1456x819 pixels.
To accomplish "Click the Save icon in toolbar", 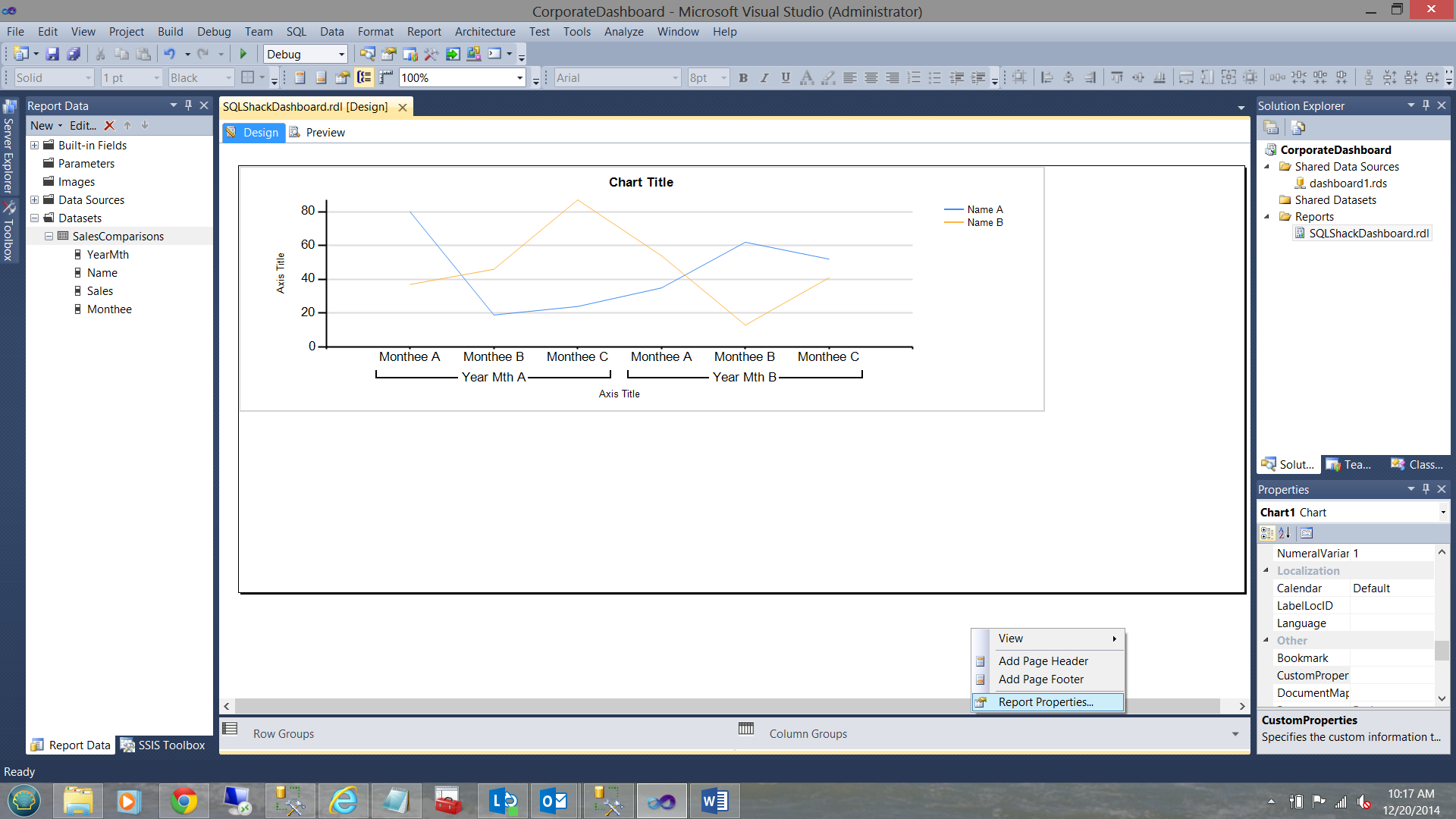I will [x=52, y=54].
